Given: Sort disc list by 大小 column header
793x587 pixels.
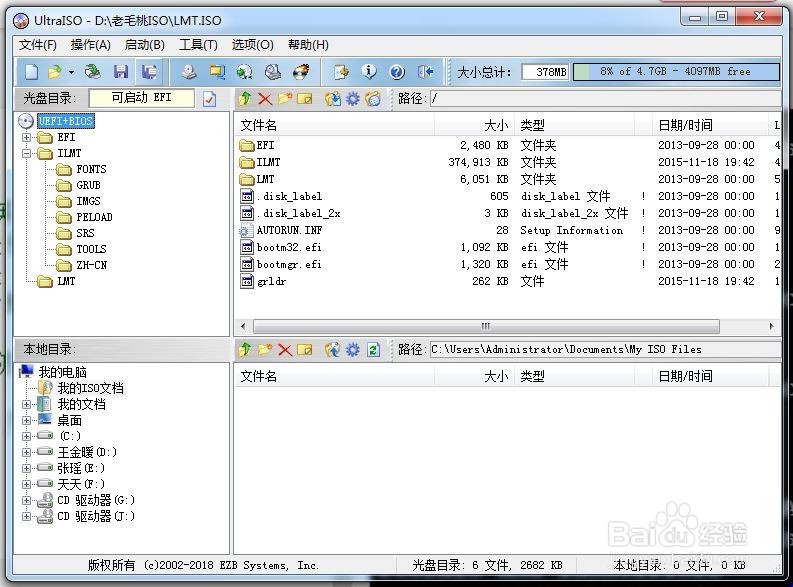Looking at the screenshot, I should click(x=474, y=125).
